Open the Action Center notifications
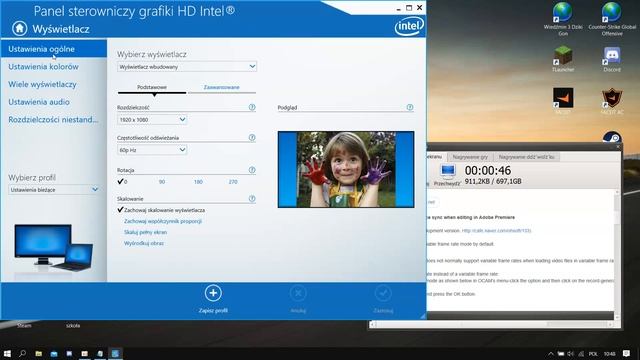 [627, 353]
